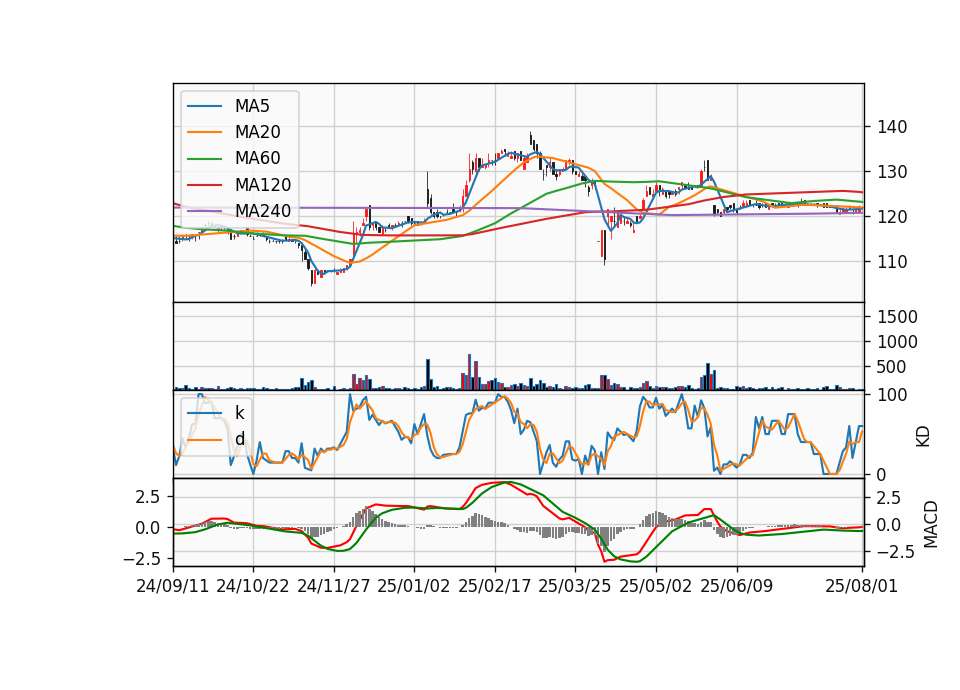Click the 25/05/02 date label
Screen dimensions: 960x690
coord(656,586)
